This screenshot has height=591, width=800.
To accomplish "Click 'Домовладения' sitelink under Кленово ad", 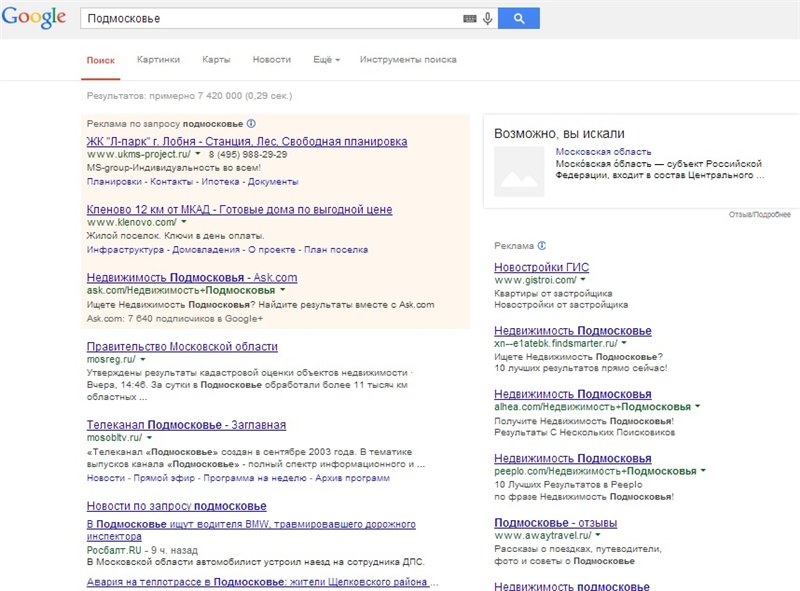I will pyautogui.click(x=206, y=250).
